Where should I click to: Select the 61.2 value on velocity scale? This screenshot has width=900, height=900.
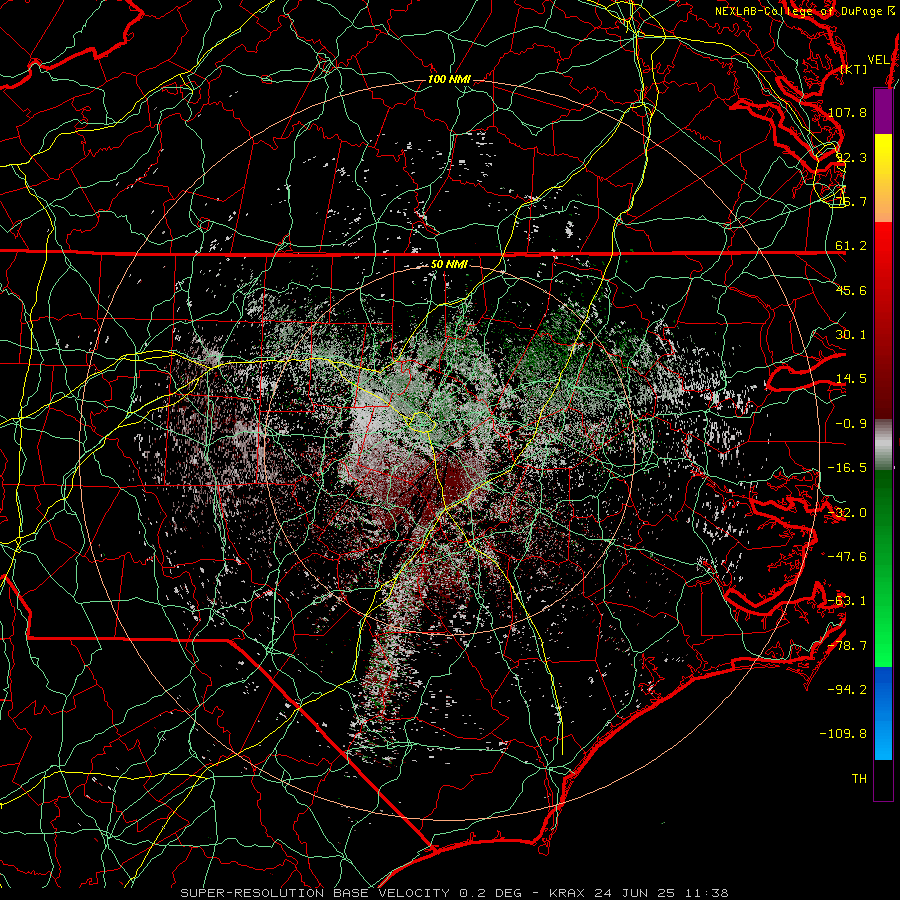click(x=851, y=246)
